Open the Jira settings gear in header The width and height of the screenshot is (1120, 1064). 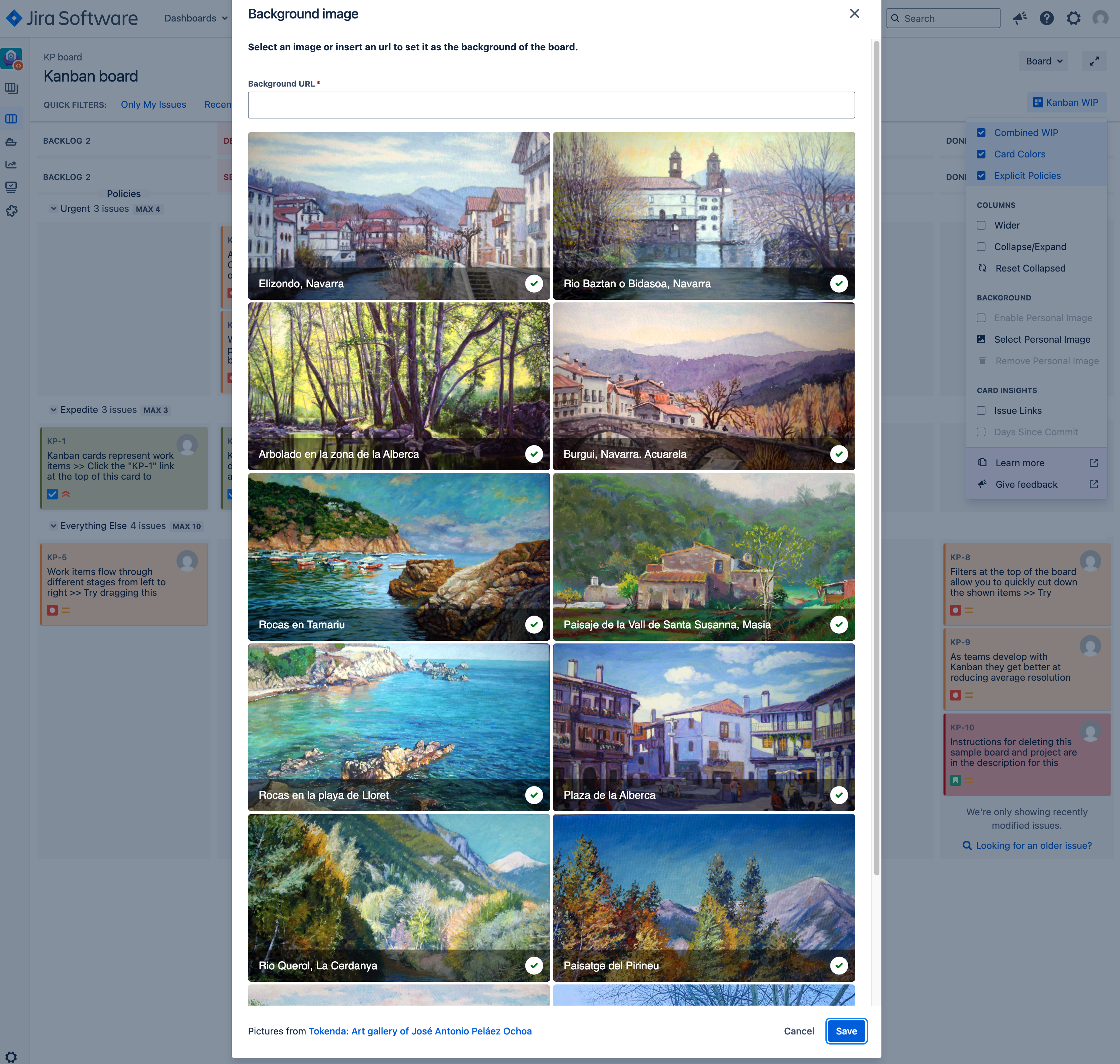[1073, 18]
